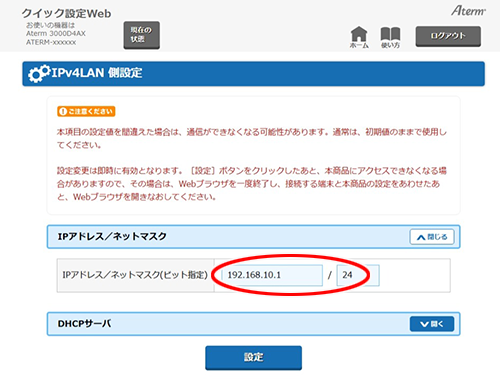
Task: Click the gear icon beside IPv4LAN側設定
Action: tap(39, 73)
